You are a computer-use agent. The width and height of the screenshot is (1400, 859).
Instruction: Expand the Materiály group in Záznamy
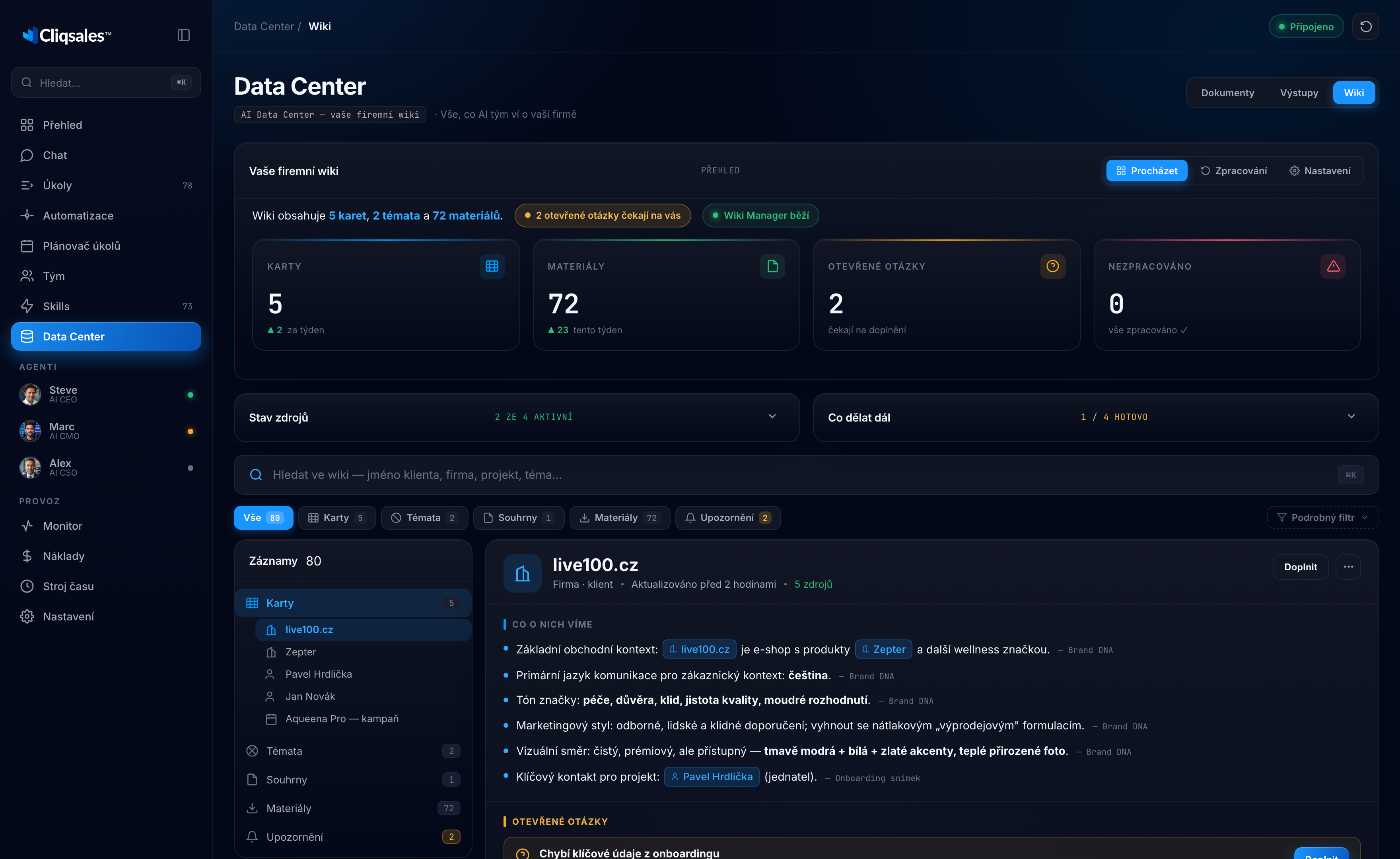pyautogui.click(x=353, y=808)
